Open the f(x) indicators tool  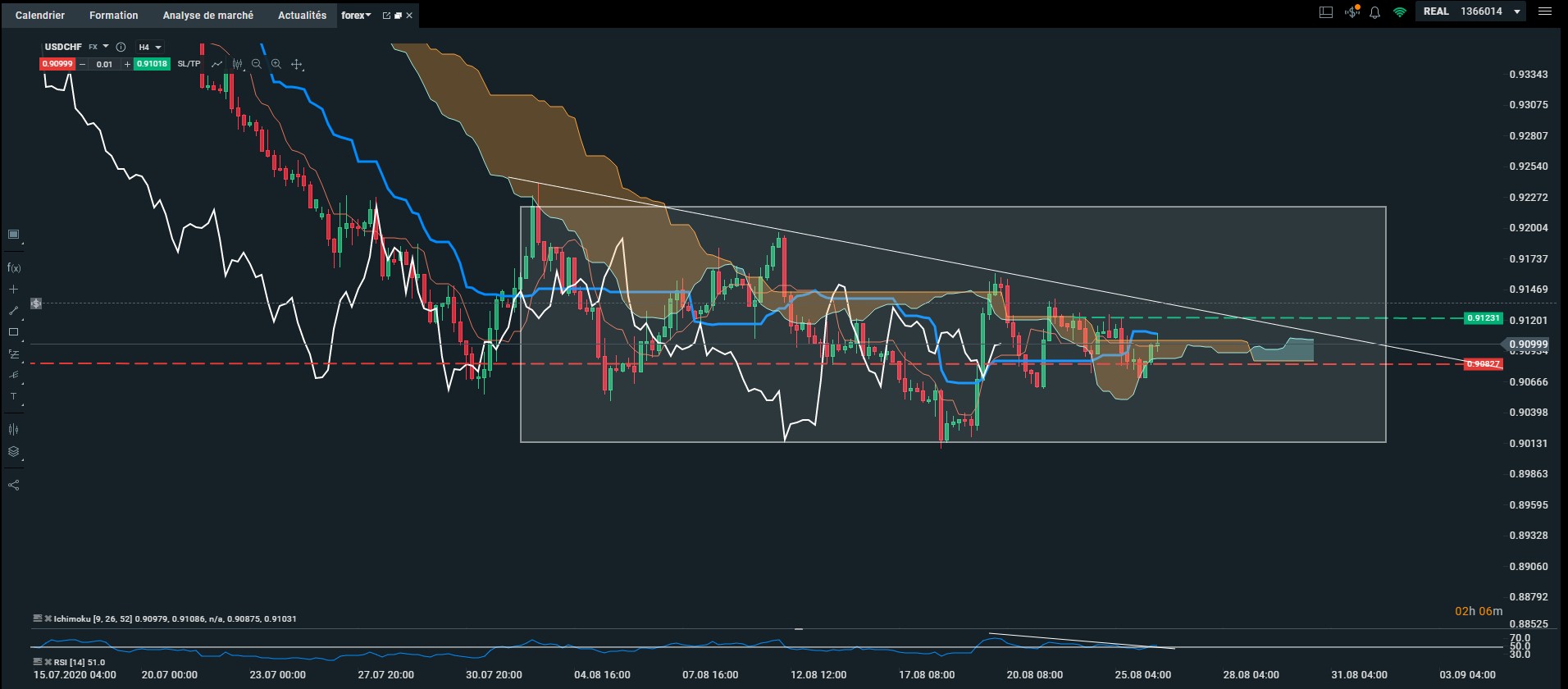(x=13, y=267)
